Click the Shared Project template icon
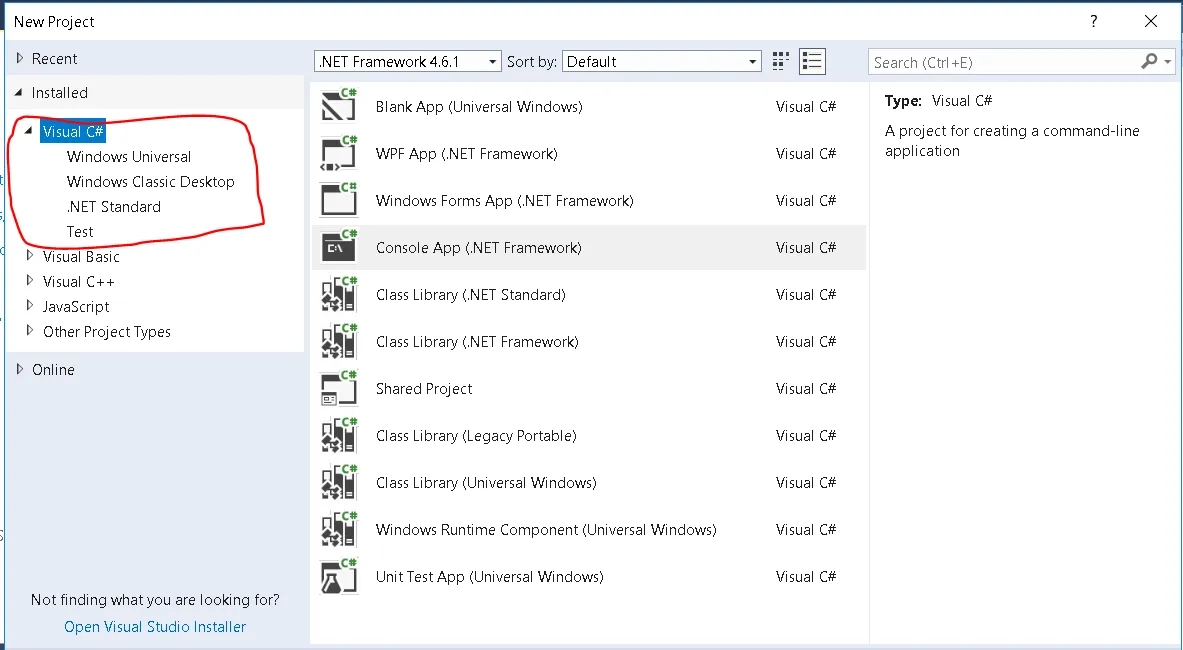1183x650 pixels. [x=339, y=388]
